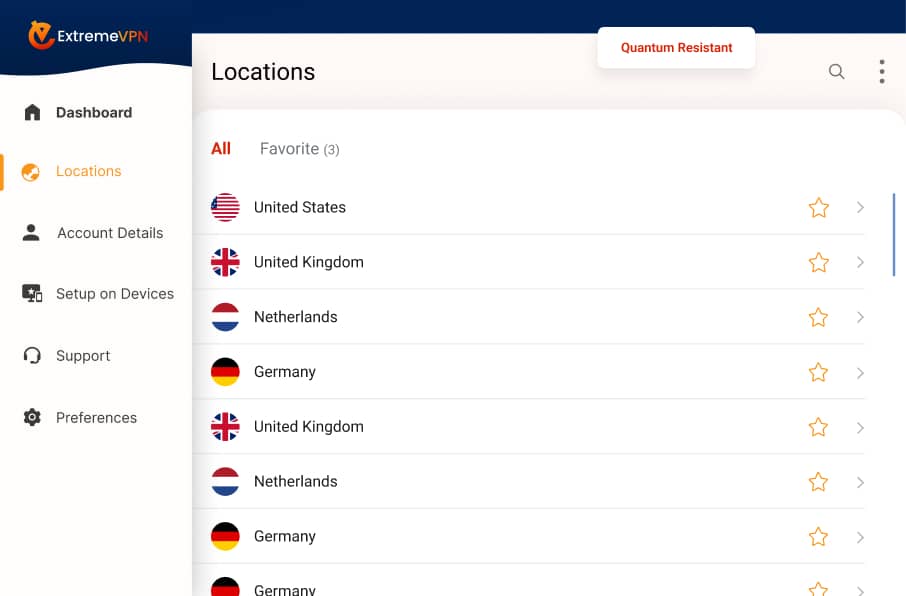Expand second United Kingdom row chevron

860,428
